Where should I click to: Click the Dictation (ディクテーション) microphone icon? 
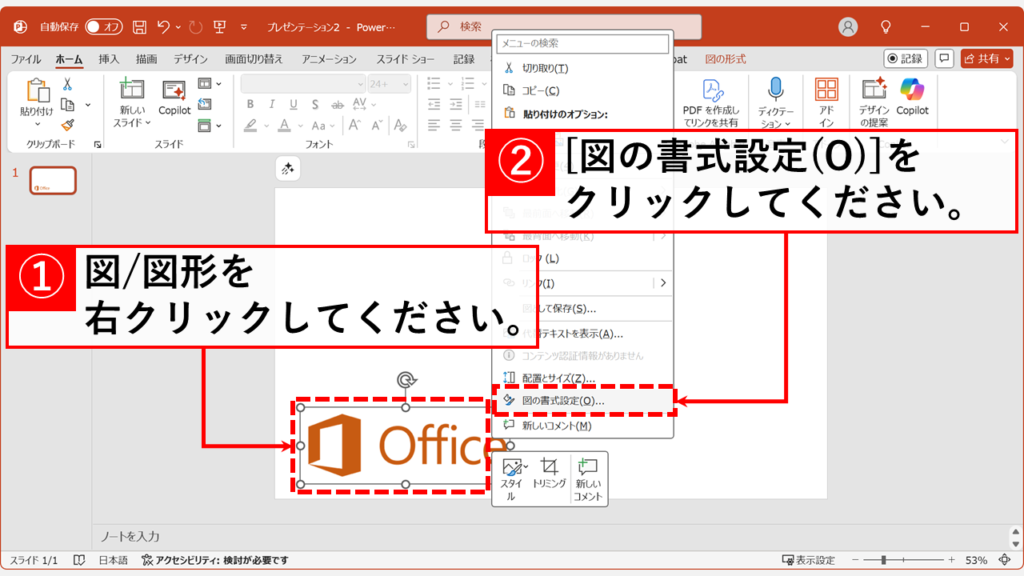[775, 89]
